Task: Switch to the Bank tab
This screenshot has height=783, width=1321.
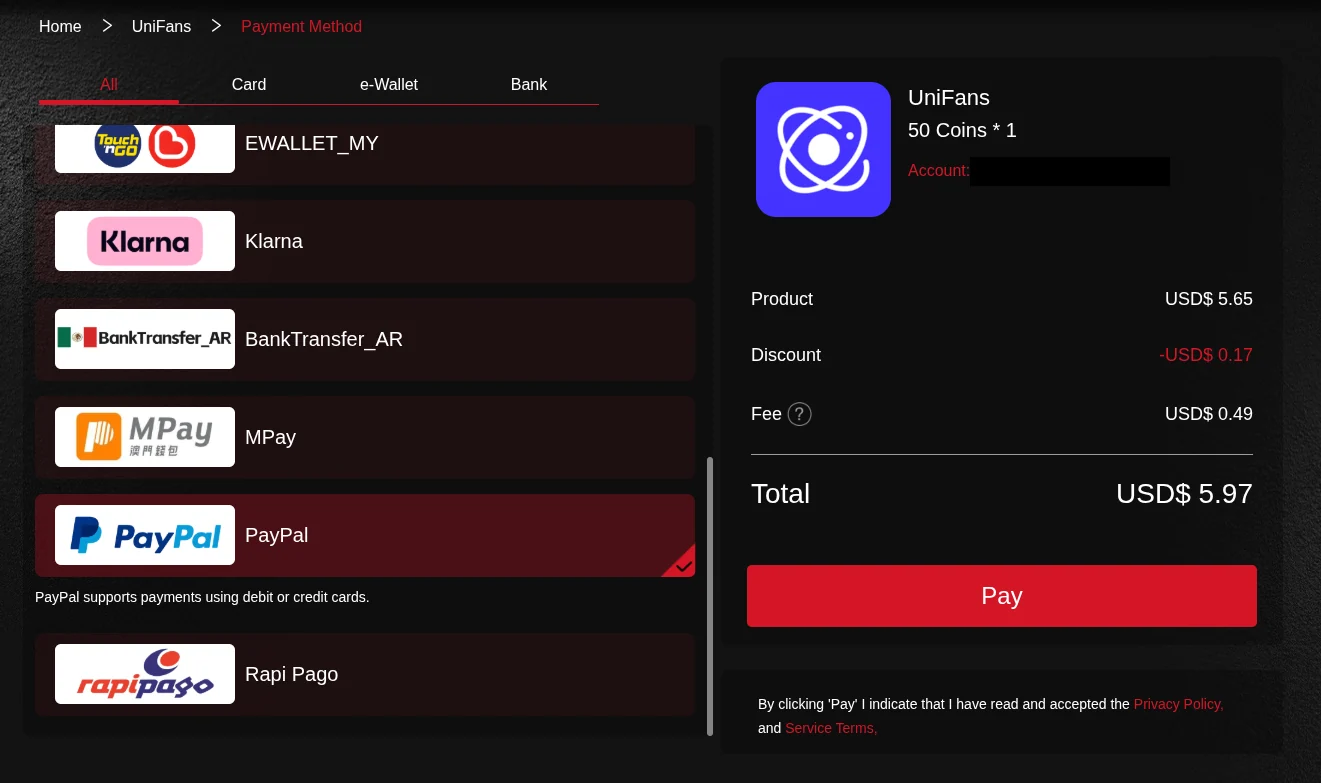Action: tap(529, 85)
